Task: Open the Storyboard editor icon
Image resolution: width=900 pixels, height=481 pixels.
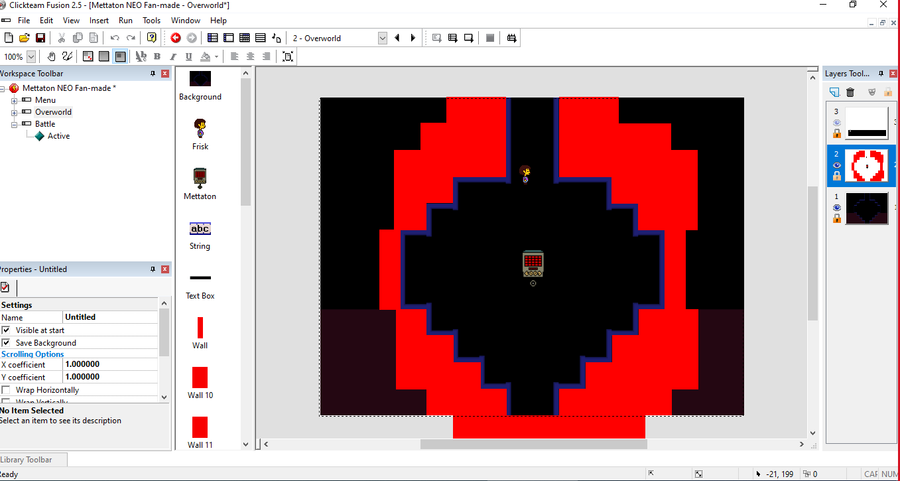Action: pos(212,38)
